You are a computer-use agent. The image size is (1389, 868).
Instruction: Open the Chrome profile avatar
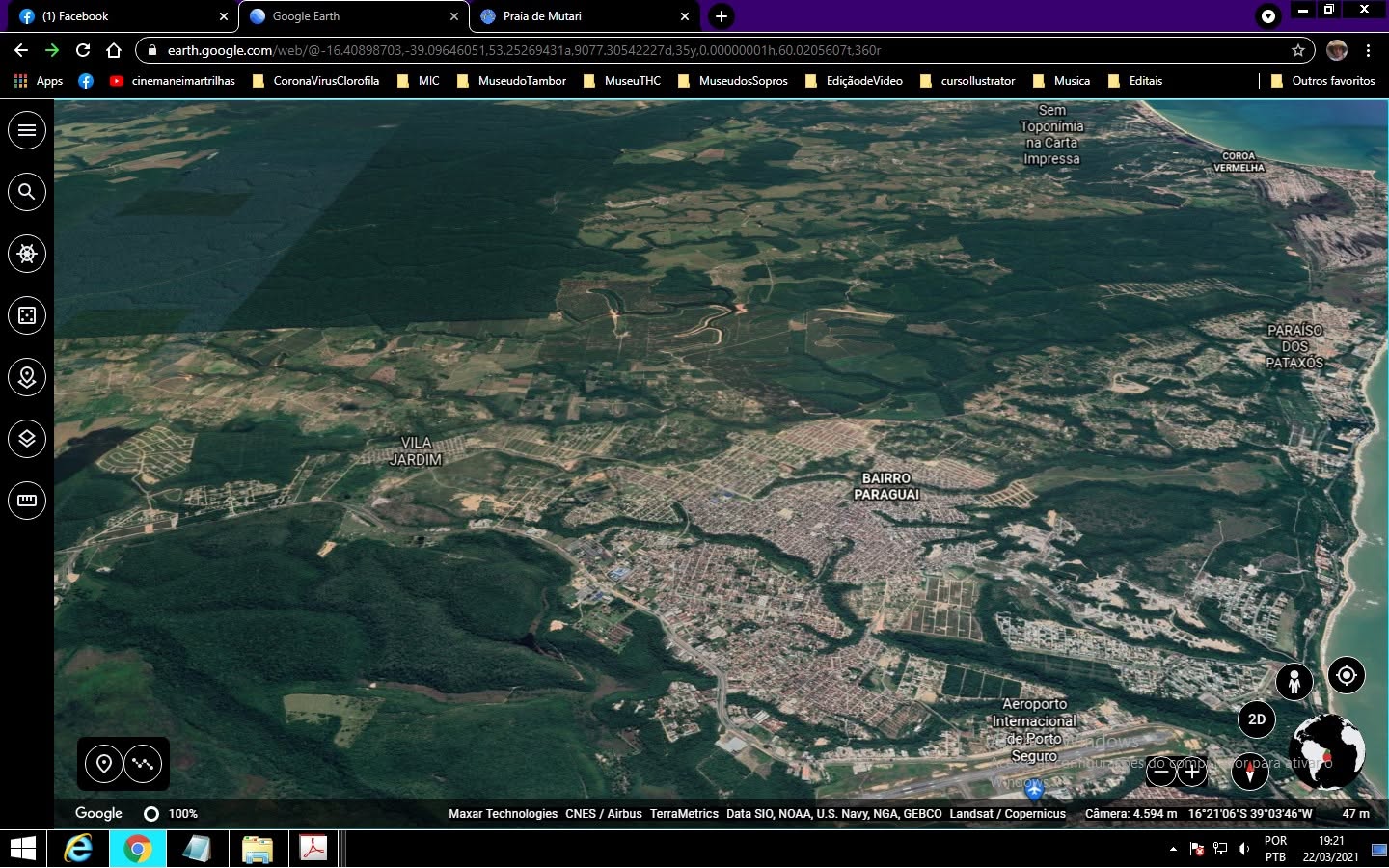pos(1337,50)
